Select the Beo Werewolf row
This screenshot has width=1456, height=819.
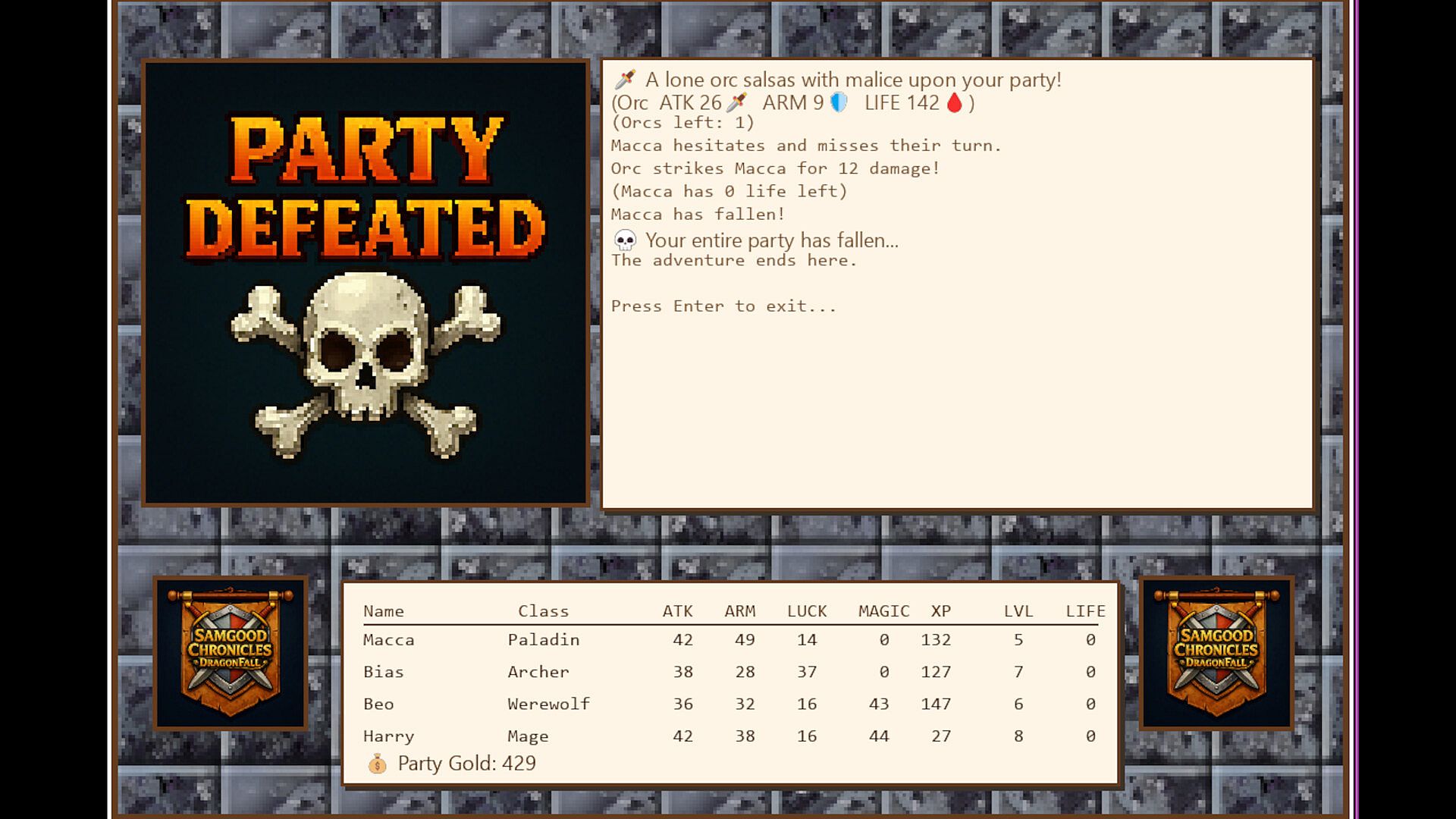pyautogui.click(x=732, y=704)
